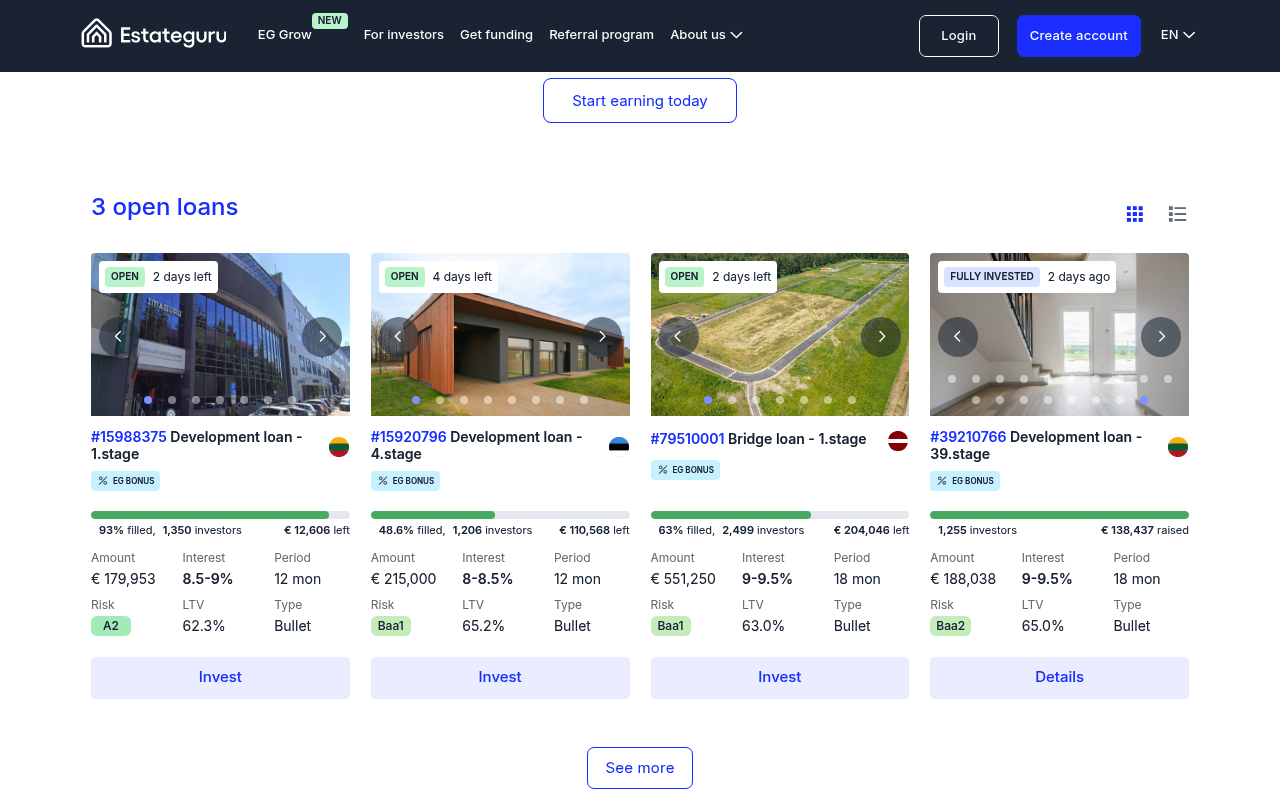Click Latvia flag on loan #79510001
The width and height of the screenshot is (1280, 800).
coord(898,441)
